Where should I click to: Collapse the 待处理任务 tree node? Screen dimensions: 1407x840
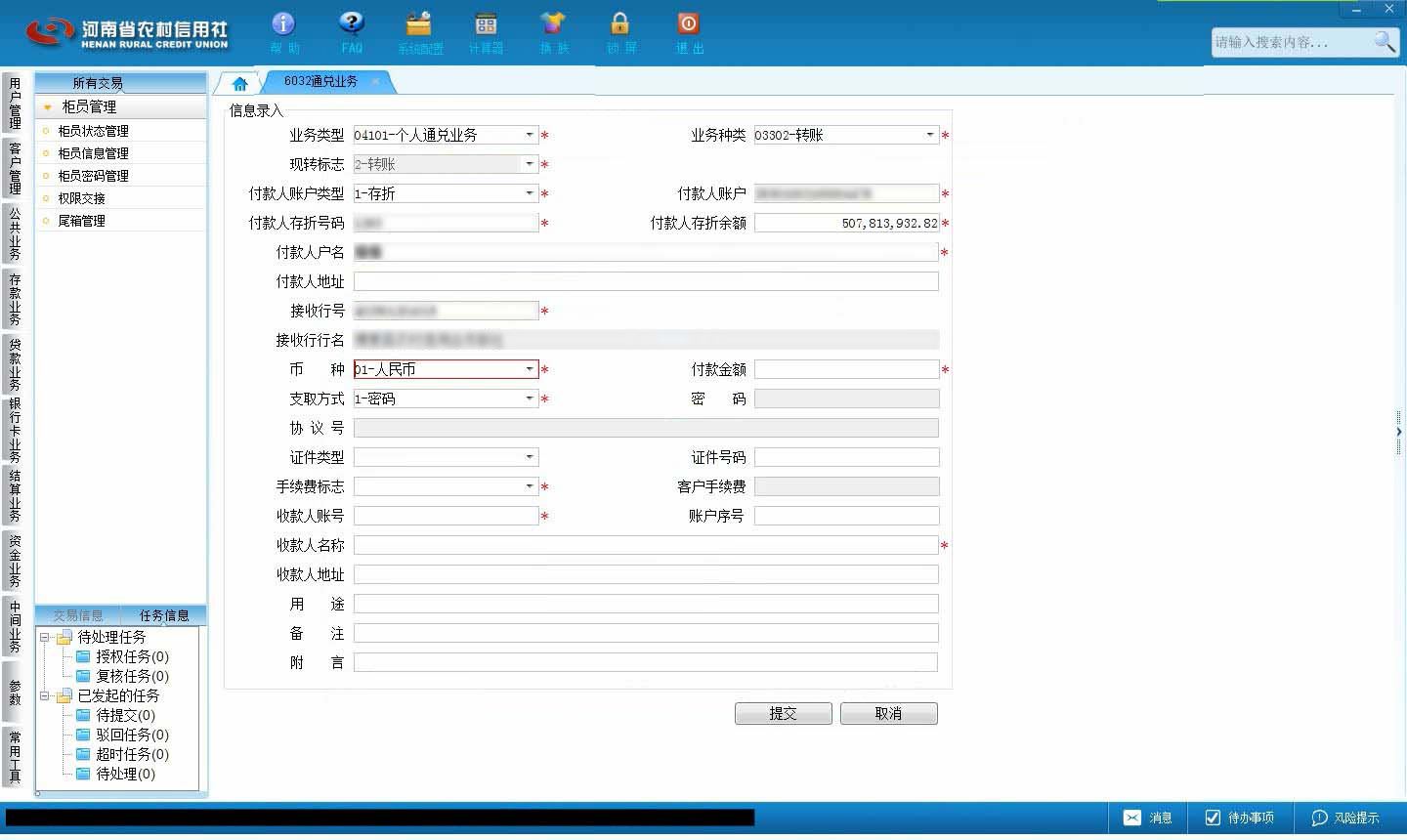pos(44,637)
